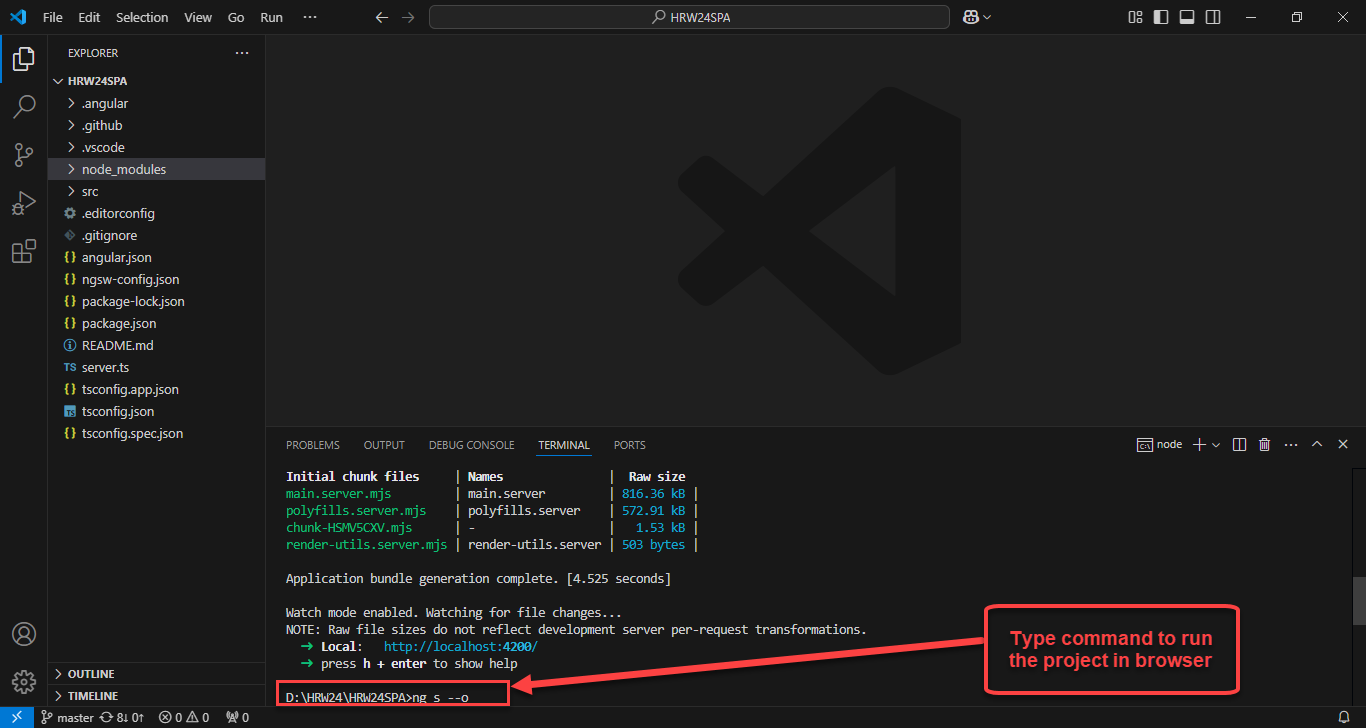Open the Accounts icon in activity bar

click(24, 634)
